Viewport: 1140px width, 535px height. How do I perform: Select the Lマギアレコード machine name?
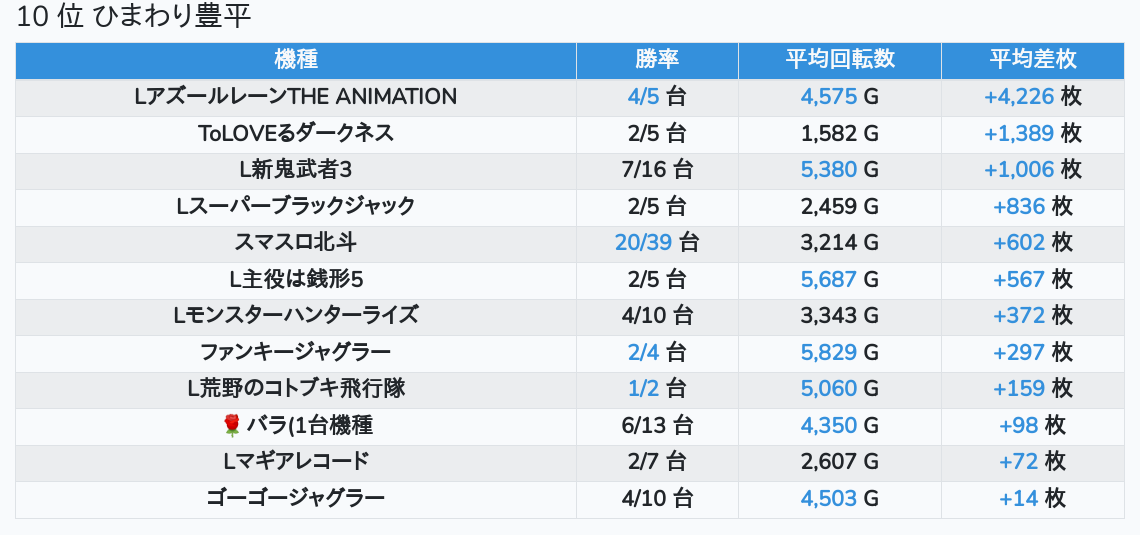click(x=296, y=462)
